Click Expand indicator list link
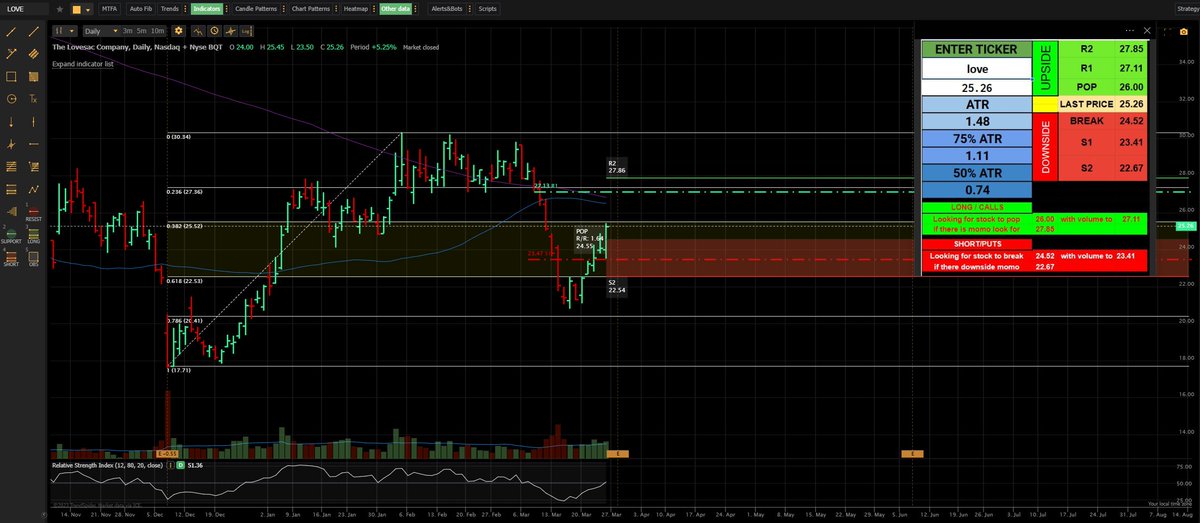 (x=83, y=64)
